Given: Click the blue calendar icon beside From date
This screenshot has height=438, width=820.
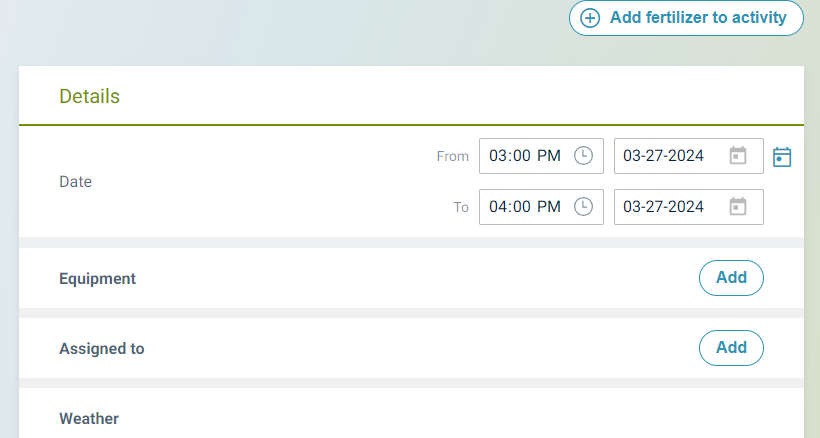Looking at the screenshot, I should tap(782, 157).
